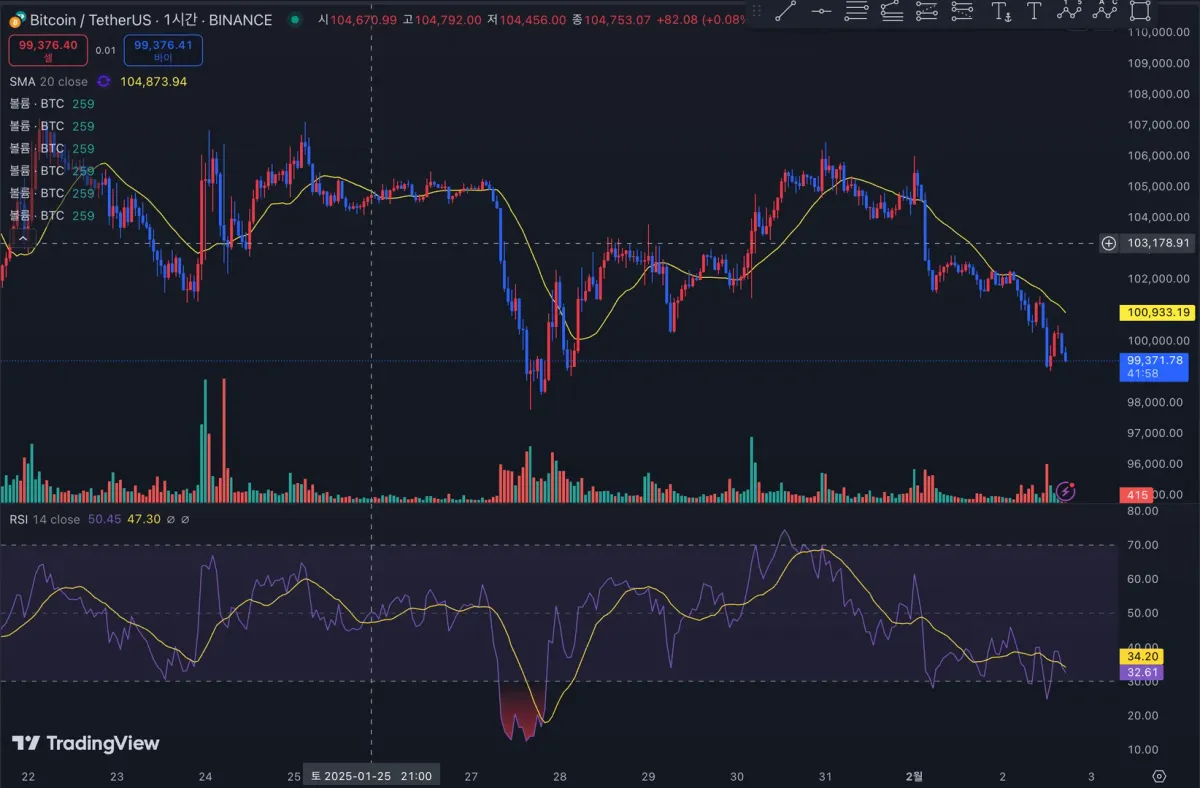Select the ABC correction wave tool
The width and height of the screenshot is (1200, 788).
tap(1105, 10)
